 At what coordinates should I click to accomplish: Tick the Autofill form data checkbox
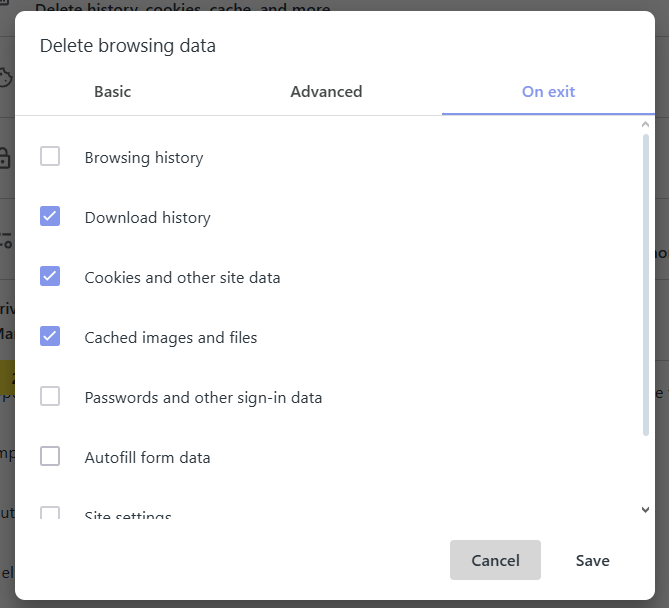tap(50, 457)
